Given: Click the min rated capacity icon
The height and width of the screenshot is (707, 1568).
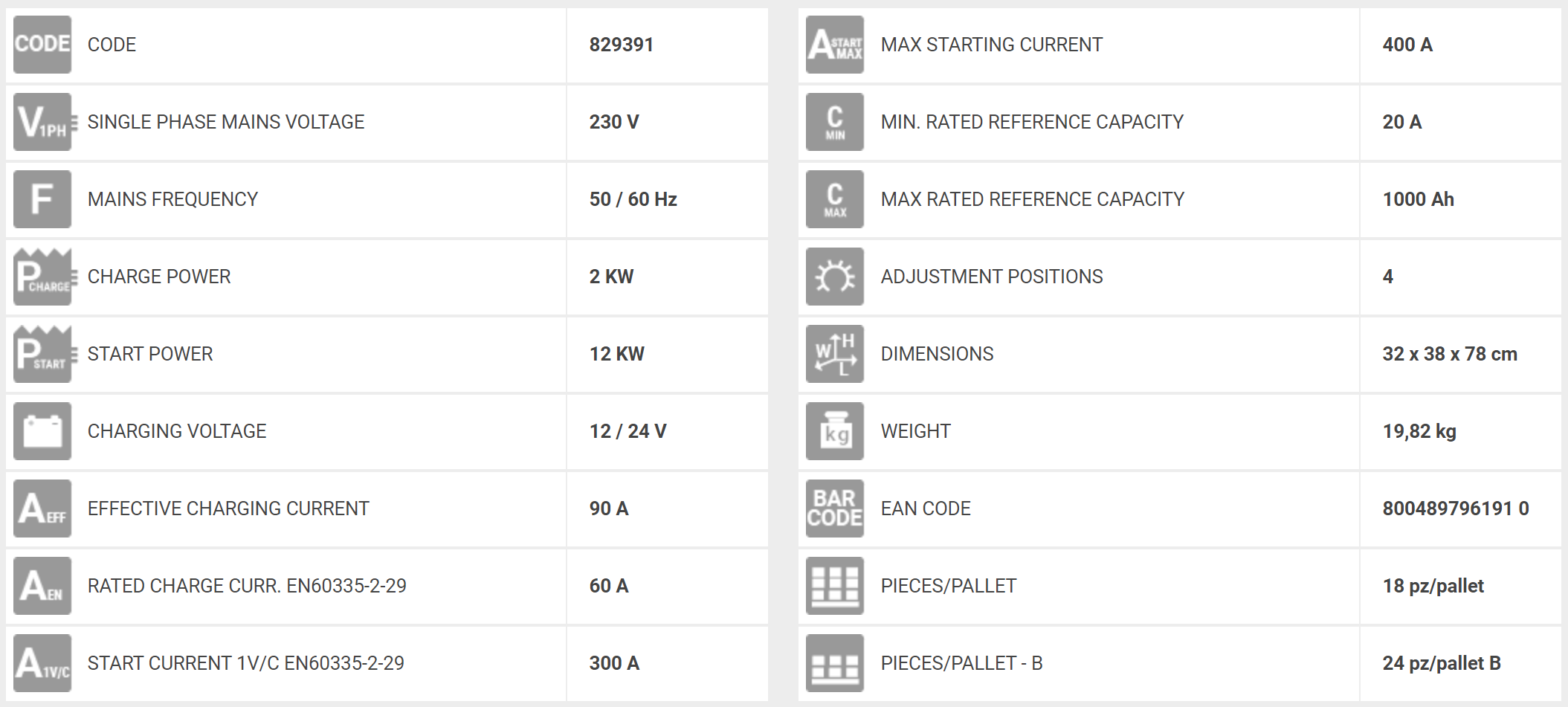Looking at the screenshot, I should coord(835,122).
